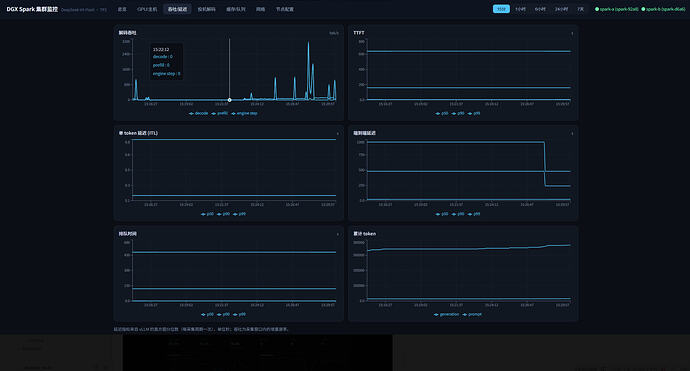Click the spark-a node status indicator
Image resolution: width=690 pixels, height=371 pixels.
click(617, 9)
